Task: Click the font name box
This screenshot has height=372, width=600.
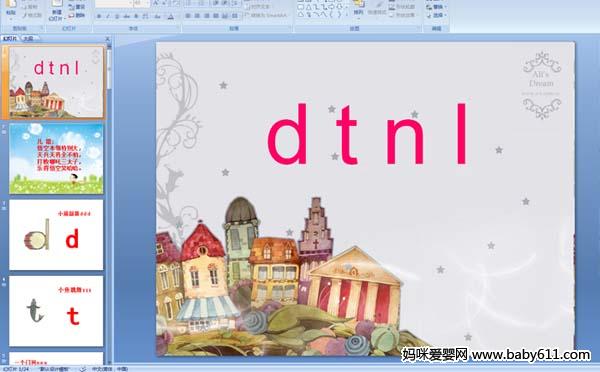Action: (114, 3)
